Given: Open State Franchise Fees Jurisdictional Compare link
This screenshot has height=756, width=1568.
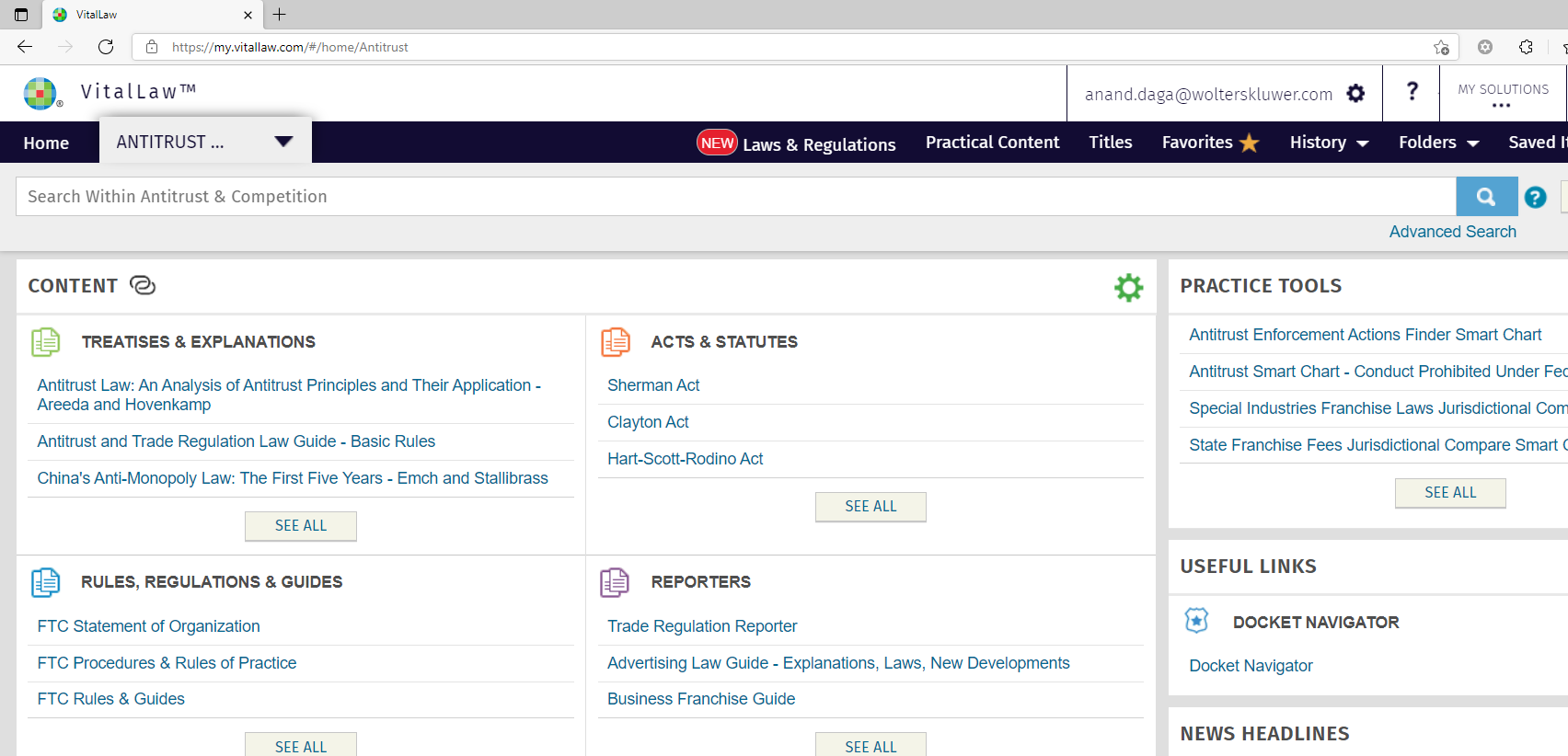Looking at the screenshot, I should 1378,445.
